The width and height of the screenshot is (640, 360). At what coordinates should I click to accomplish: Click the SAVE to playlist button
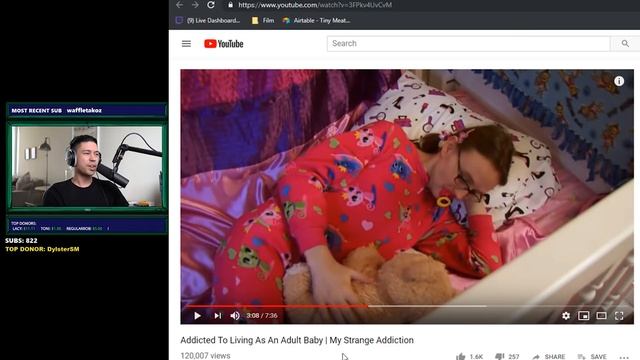pyautogui.click(x=592, y=356)
